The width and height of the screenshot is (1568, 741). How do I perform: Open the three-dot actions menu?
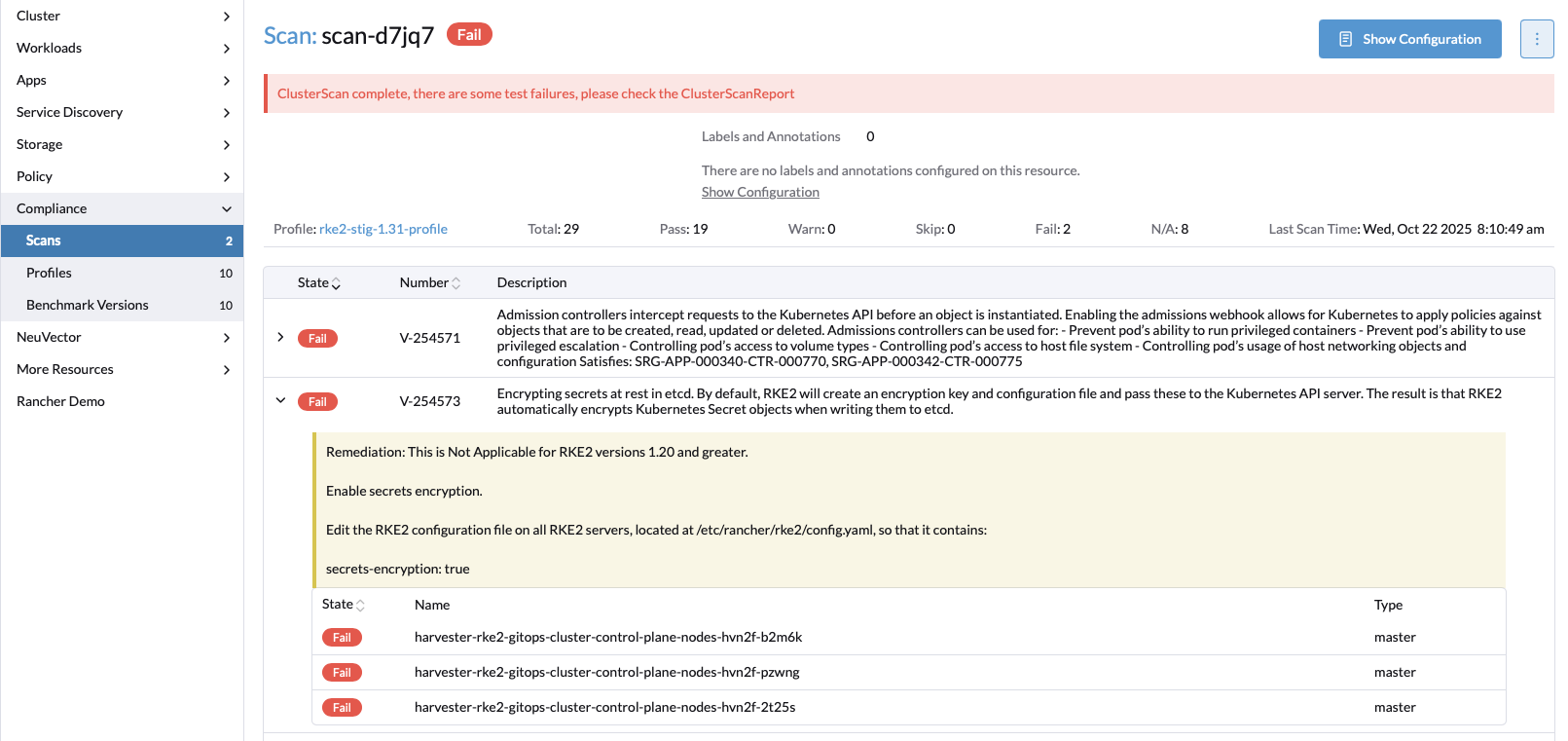coord(1536,39)
